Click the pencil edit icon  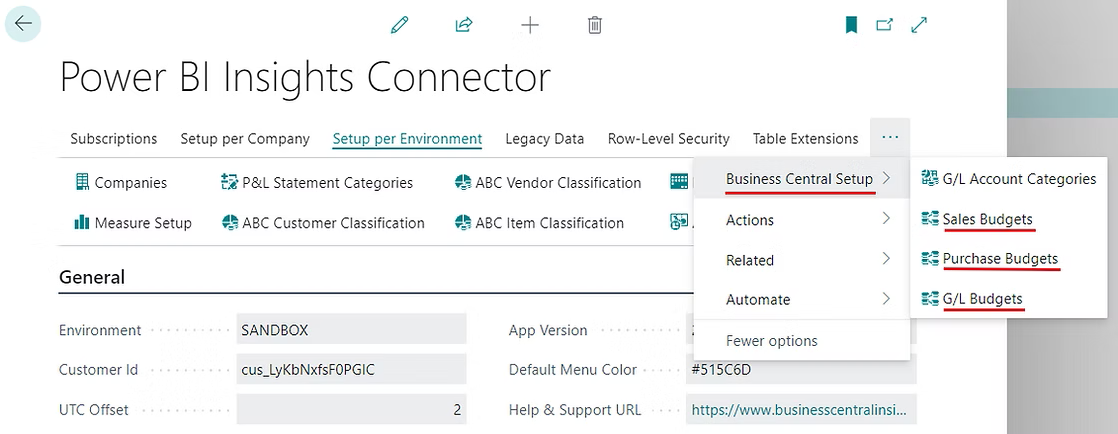click(399, 25)
